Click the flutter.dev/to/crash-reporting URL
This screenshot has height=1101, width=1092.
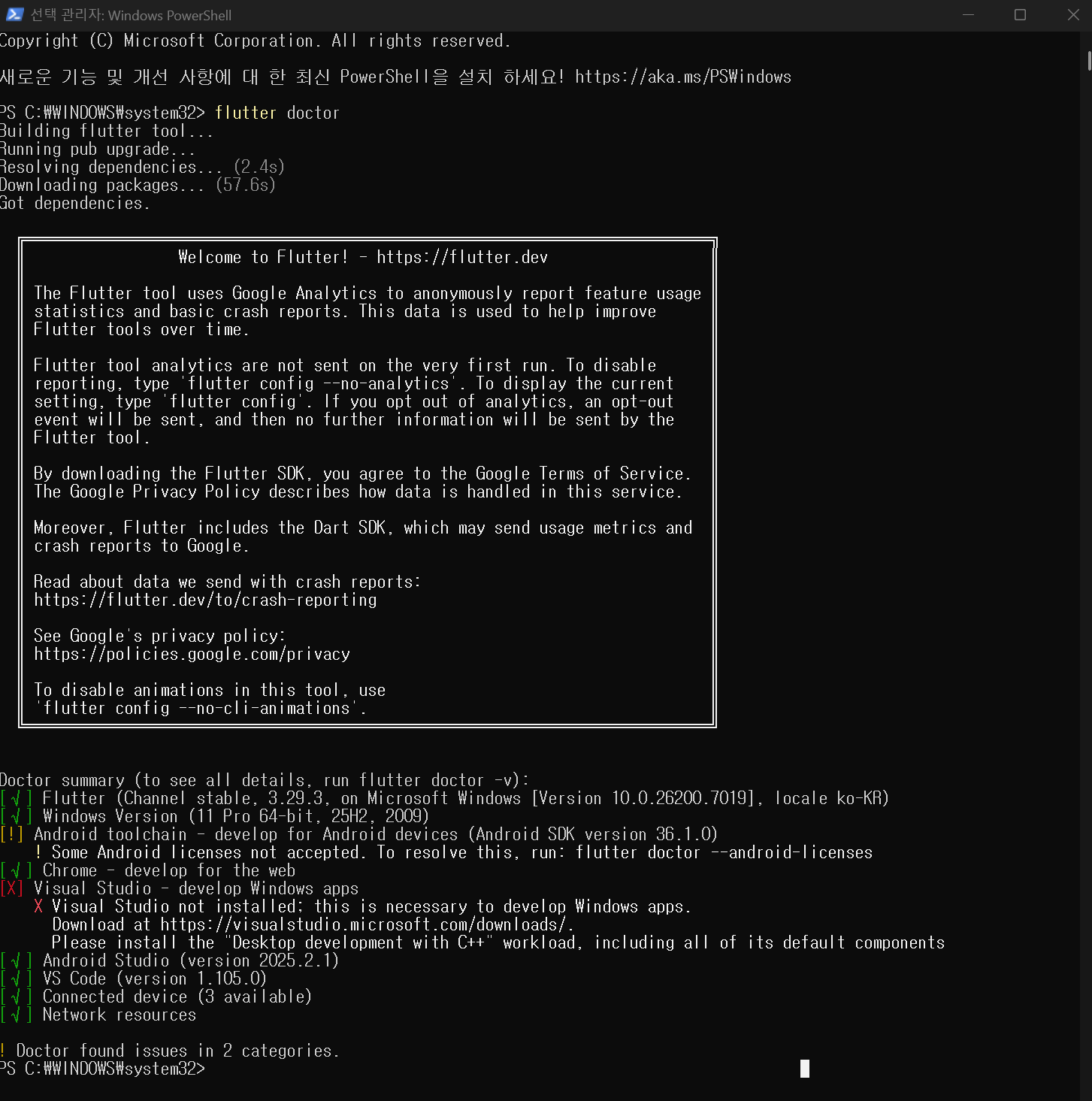205,600
